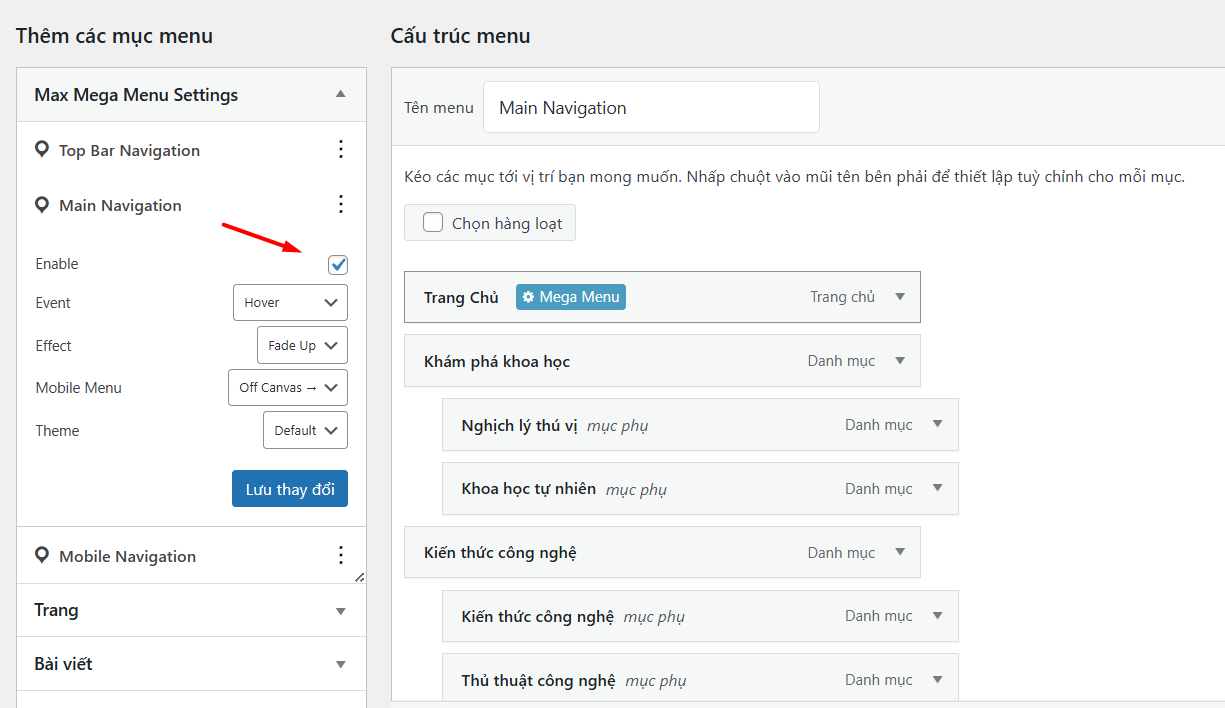Expand the Khoa học tự nhiên item arrow
This screenshot has height=708, width=1225.
(x=937, y=488)
